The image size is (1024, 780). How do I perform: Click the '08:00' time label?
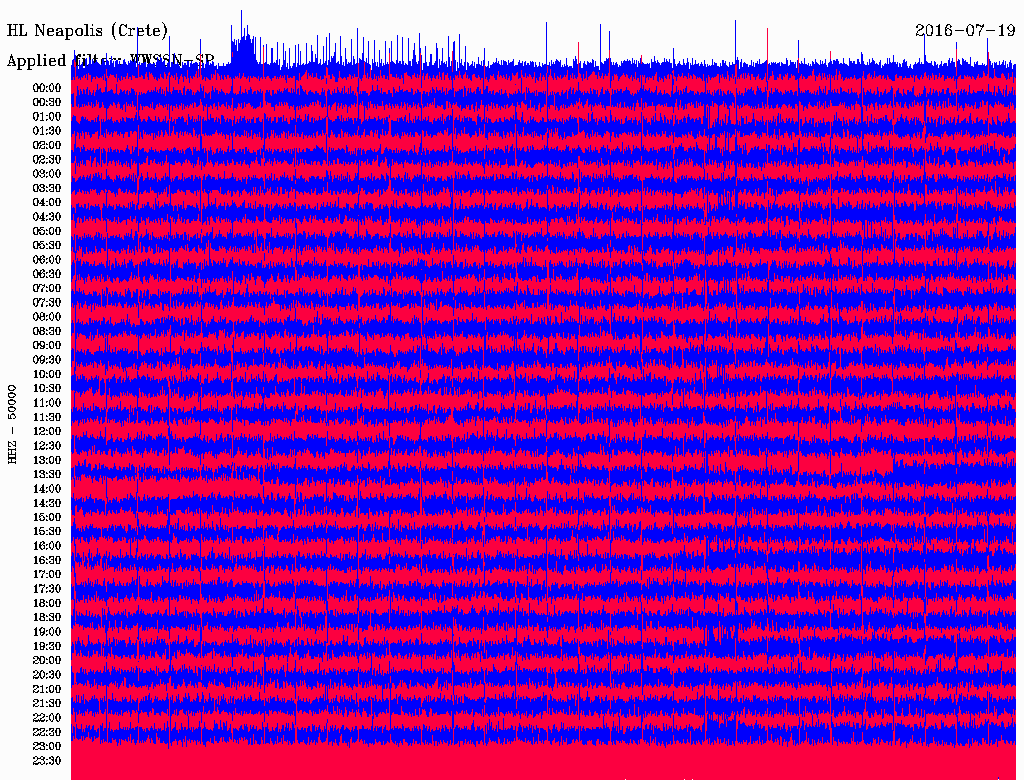coord(47,317)
